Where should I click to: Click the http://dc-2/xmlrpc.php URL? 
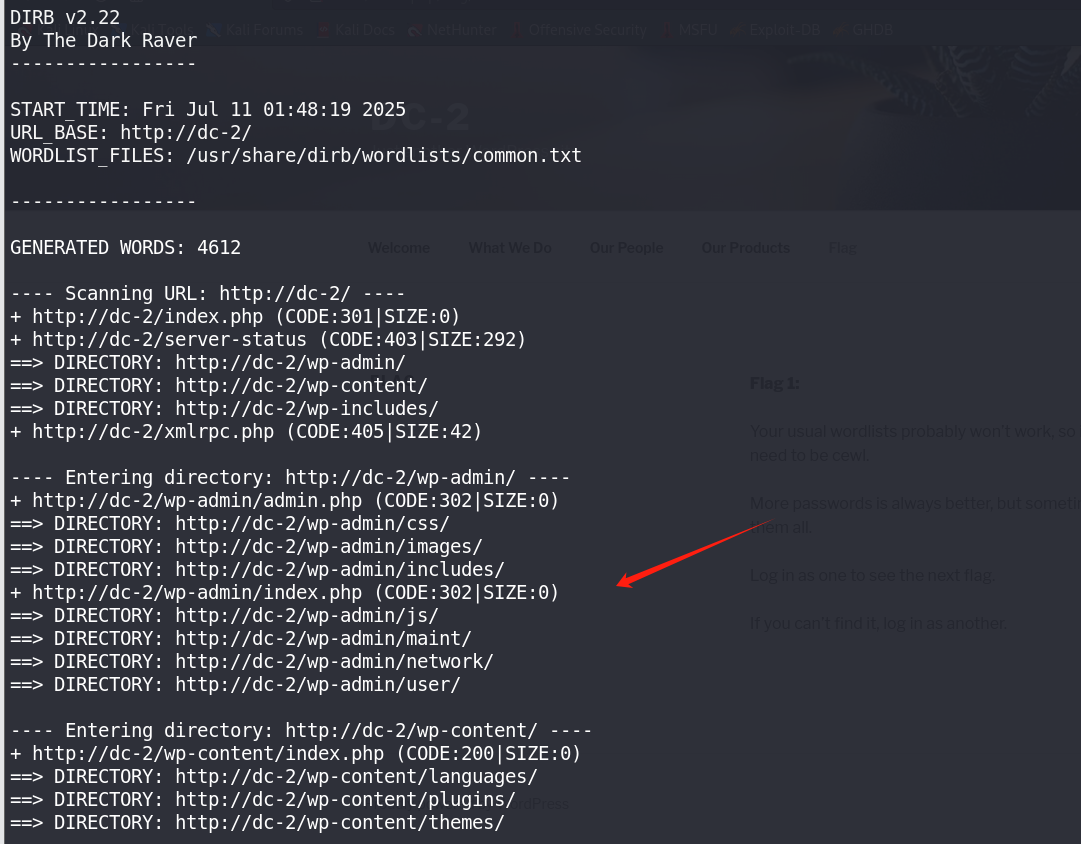pos(153,432)
